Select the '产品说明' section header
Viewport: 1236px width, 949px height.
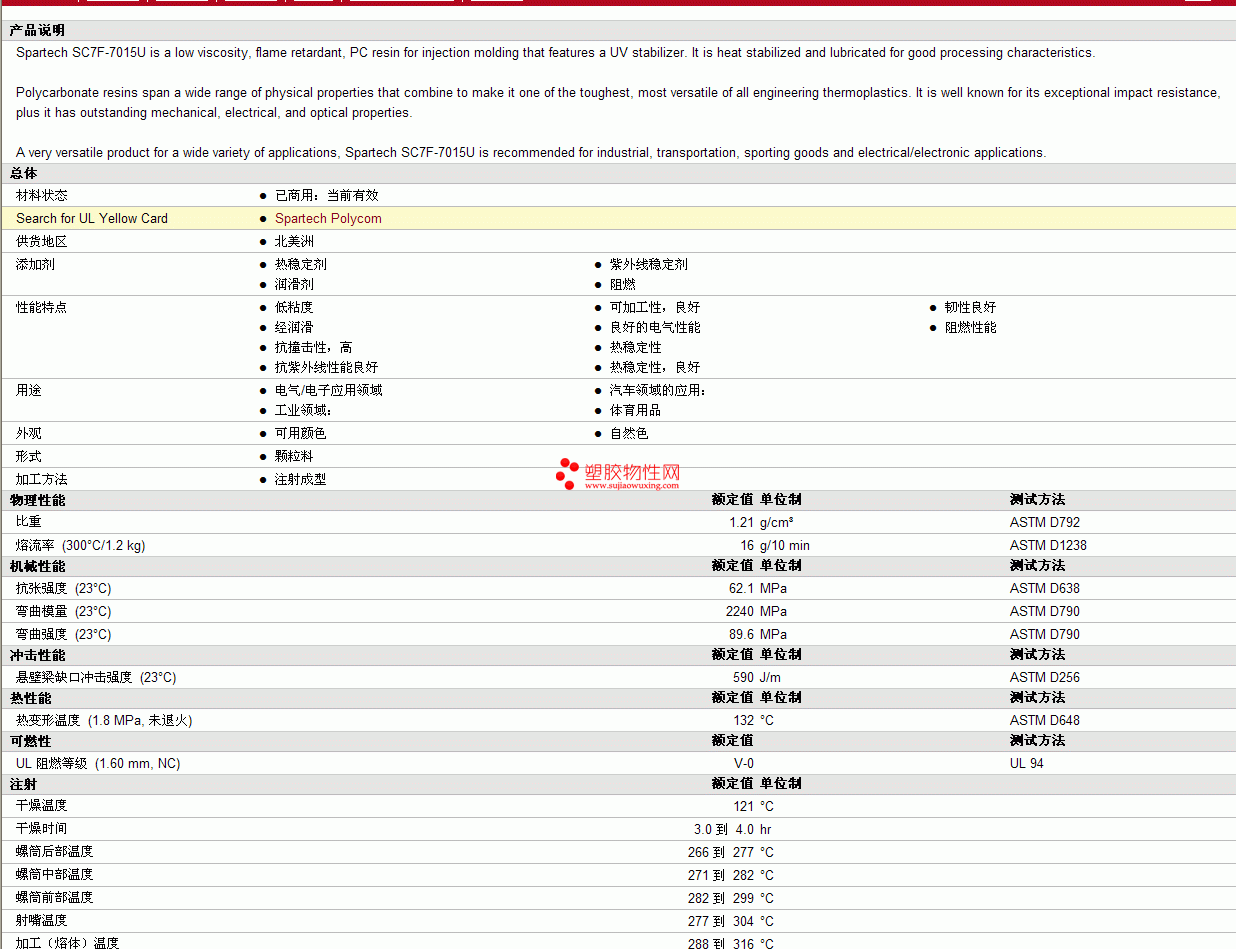point(37,31)
